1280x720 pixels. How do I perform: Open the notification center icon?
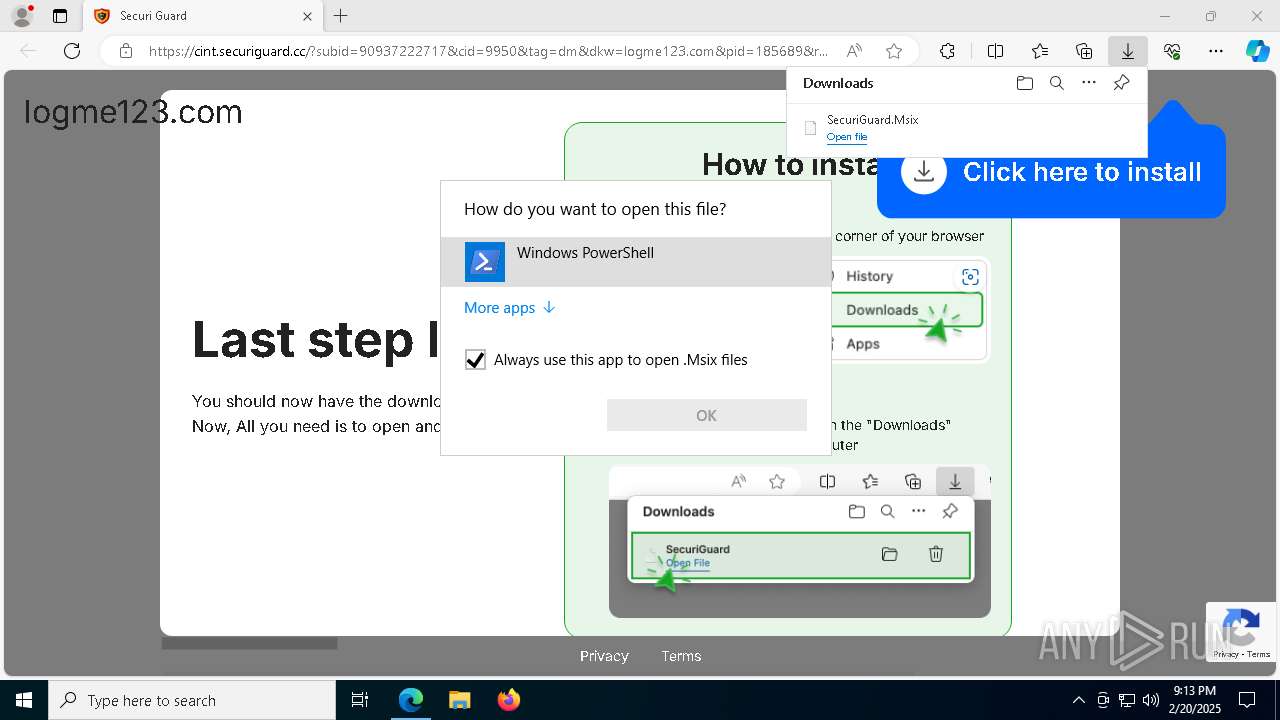point(1247,700)
